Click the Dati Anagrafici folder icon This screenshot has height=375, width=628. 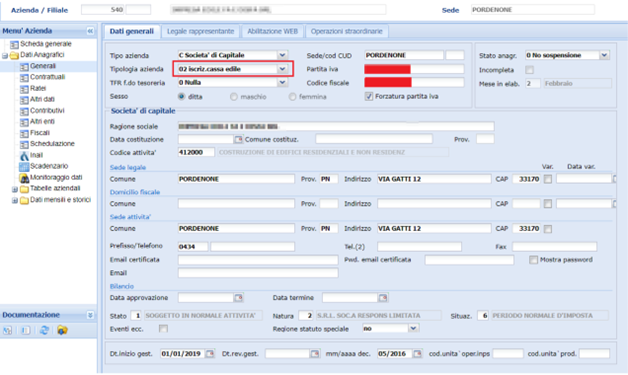[x=14, y=55]
